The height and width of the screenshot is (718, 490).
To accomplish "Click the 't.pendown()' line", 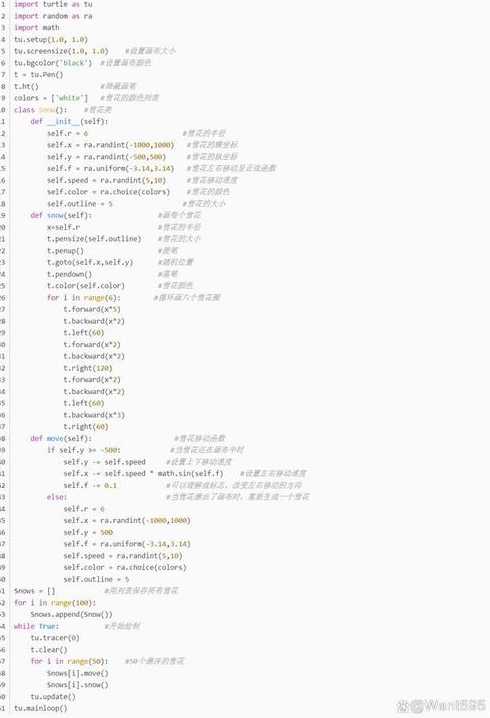I will tap(69, 274).
